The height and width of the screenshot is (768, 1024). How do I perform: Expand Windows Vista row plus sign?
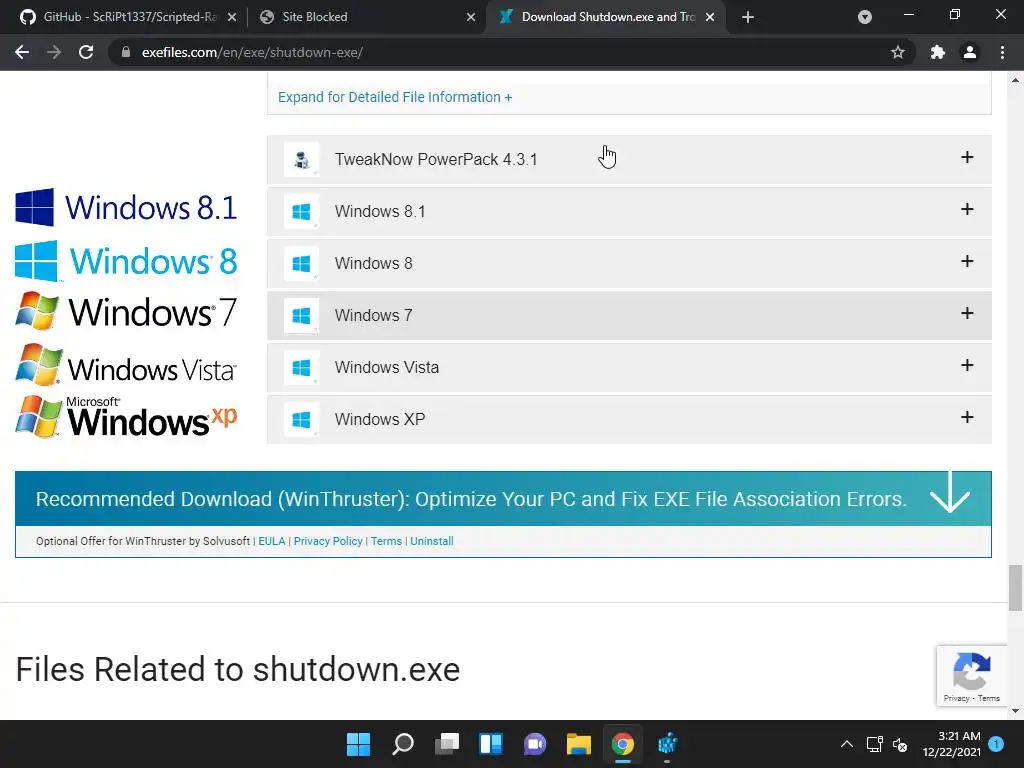[x=967, y=365]
